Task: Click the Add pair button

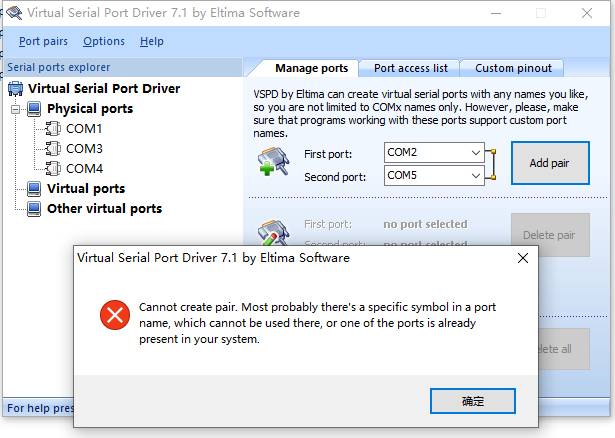Action: click(x=550, y=163)
